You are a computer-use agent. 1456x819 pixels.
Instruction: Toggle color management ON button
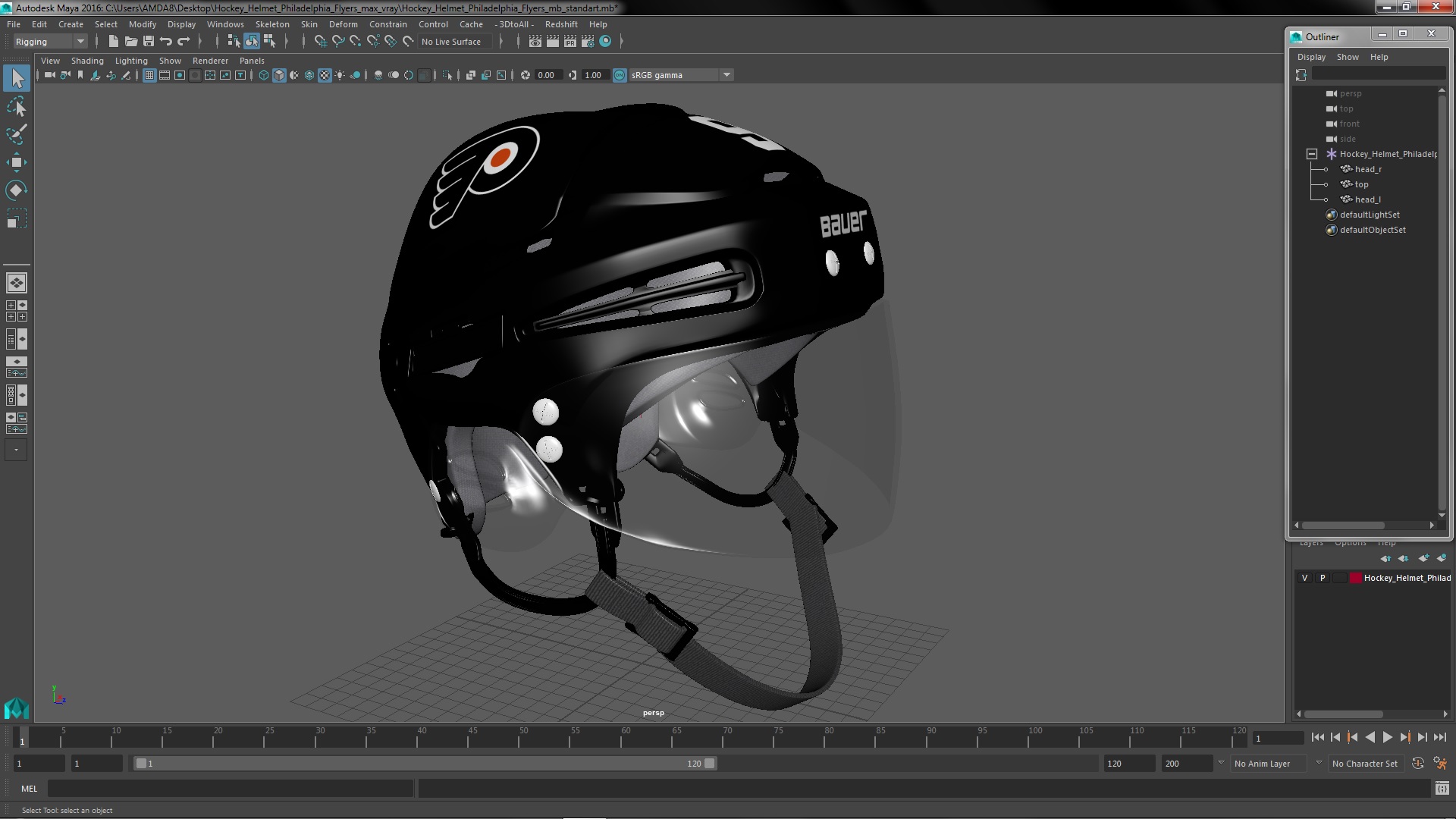point(620,75)
